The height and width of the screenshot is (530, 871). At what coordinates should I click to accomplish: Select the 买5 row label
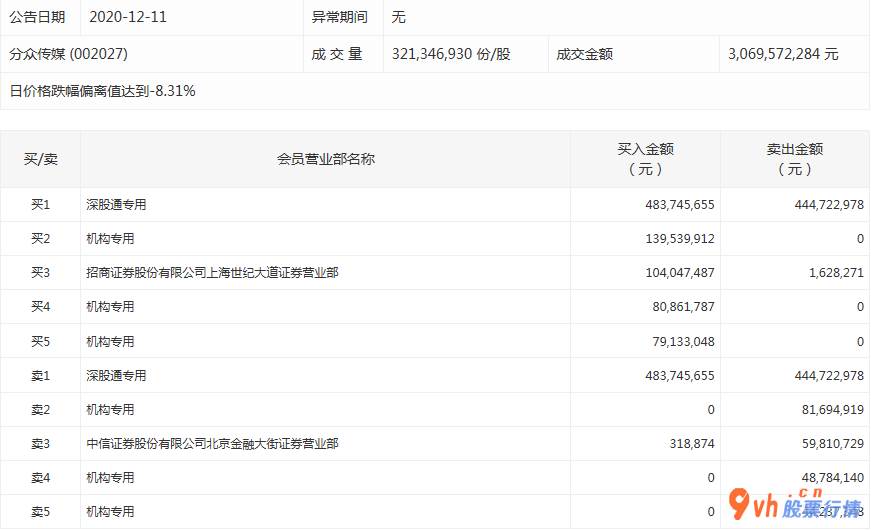(41, 342)
